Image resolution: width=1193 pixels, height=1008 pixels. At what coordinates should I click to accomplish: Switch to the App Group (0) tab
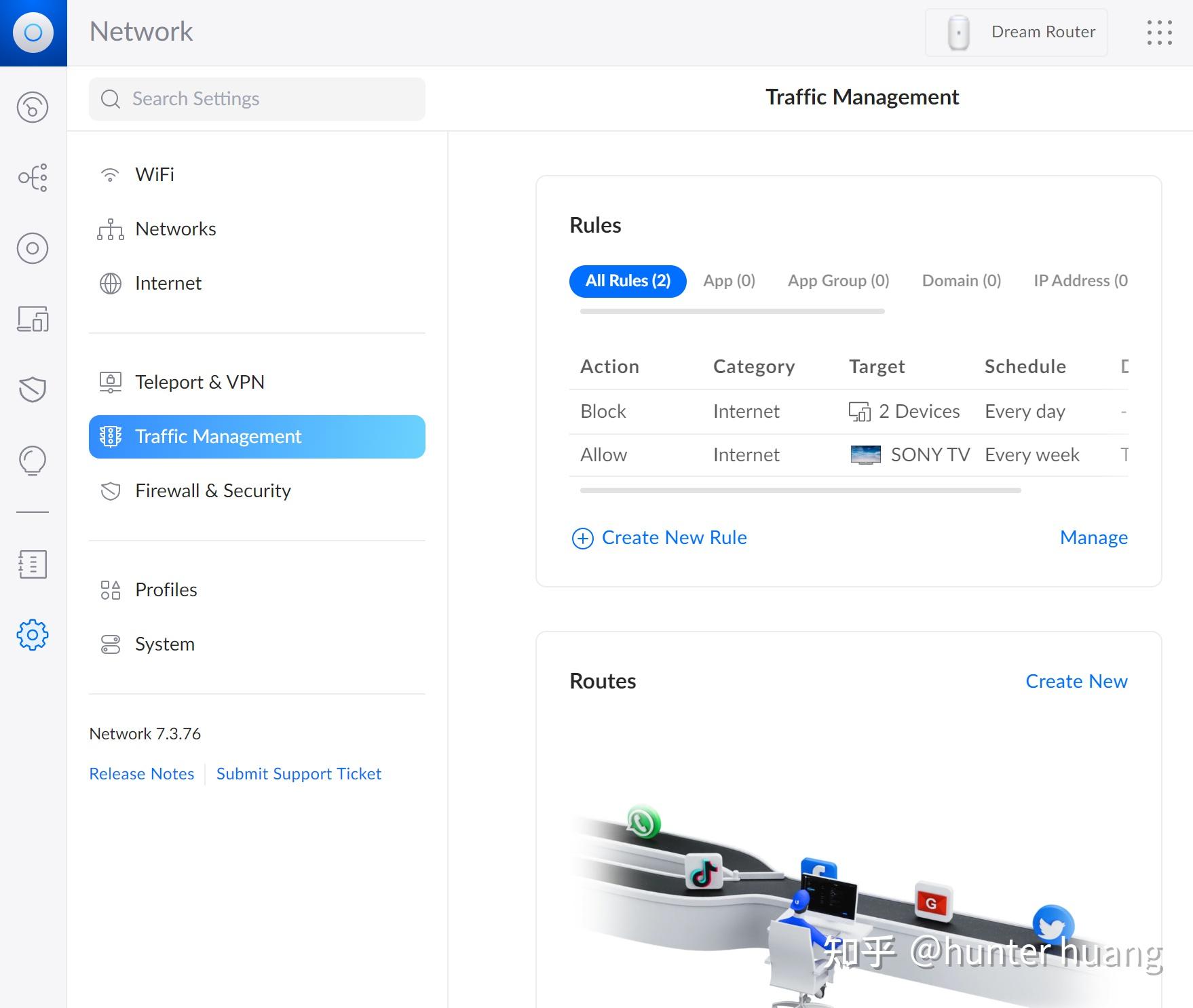coord(839,281)
